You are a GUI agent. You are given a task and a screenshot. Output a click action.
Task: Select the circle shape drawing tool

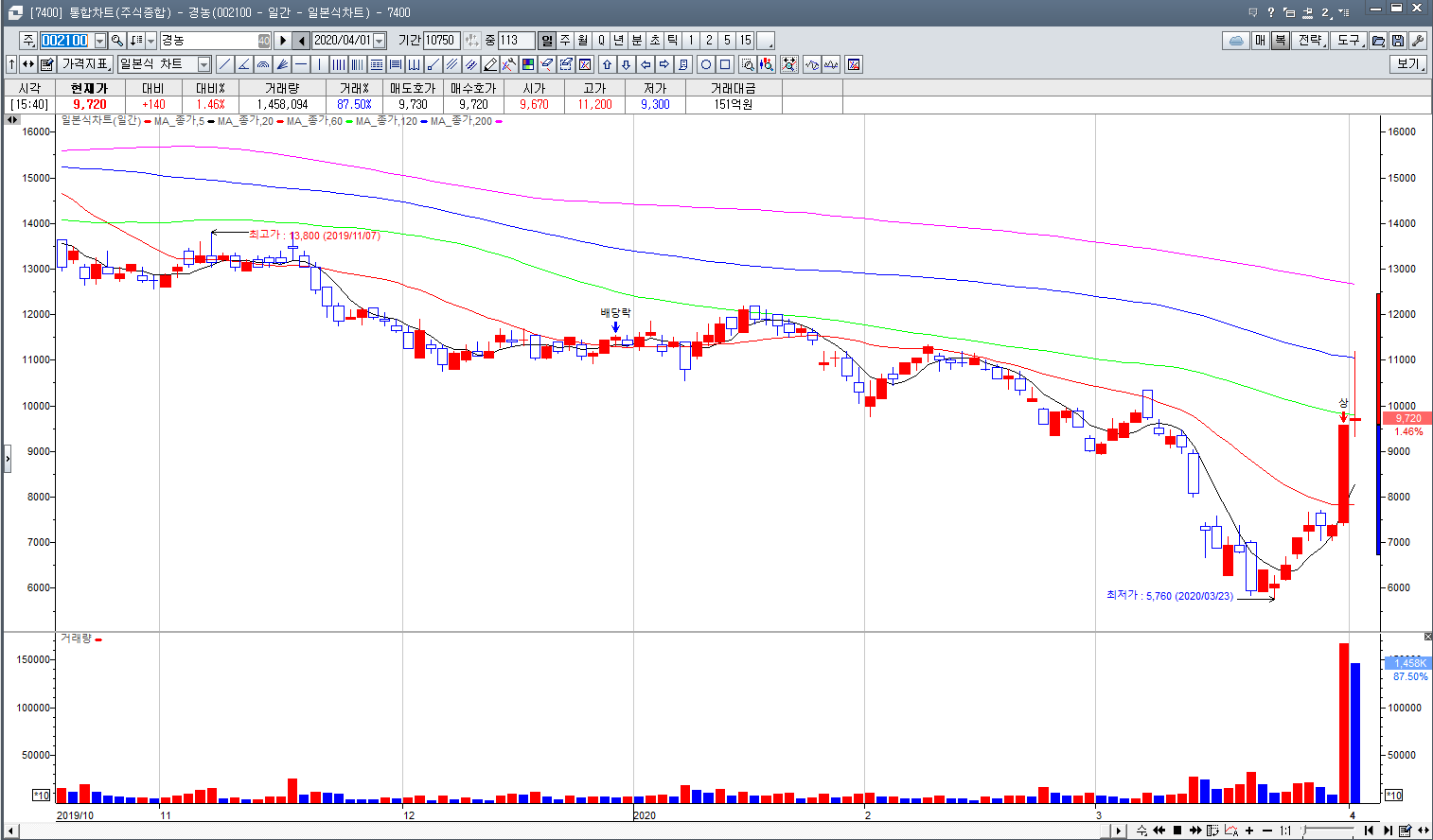tap(706, 64)
